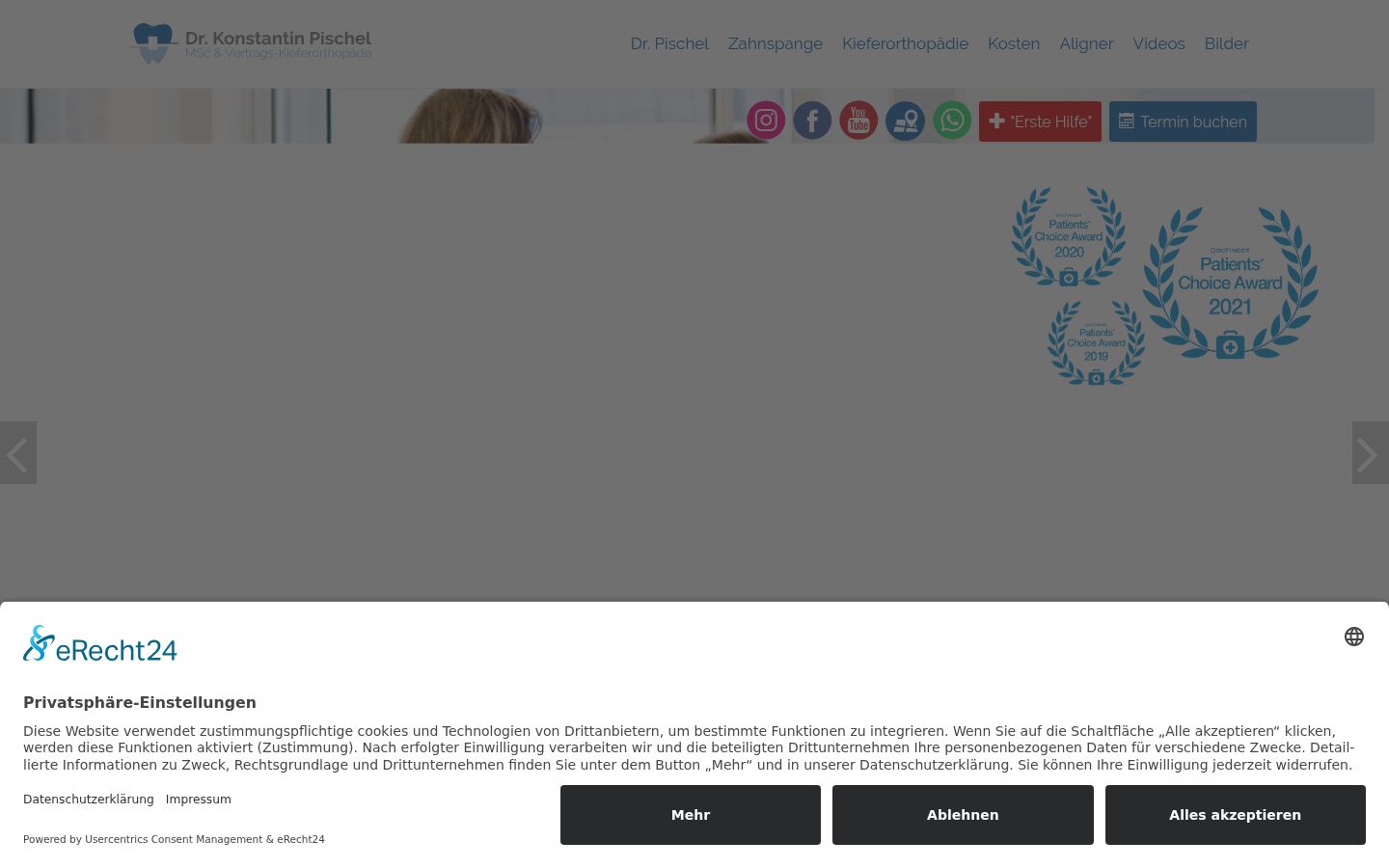Click the Privatsphäre-Einstellungen heading
This screenshot has width=1389, height=868.
click(140, 702)
